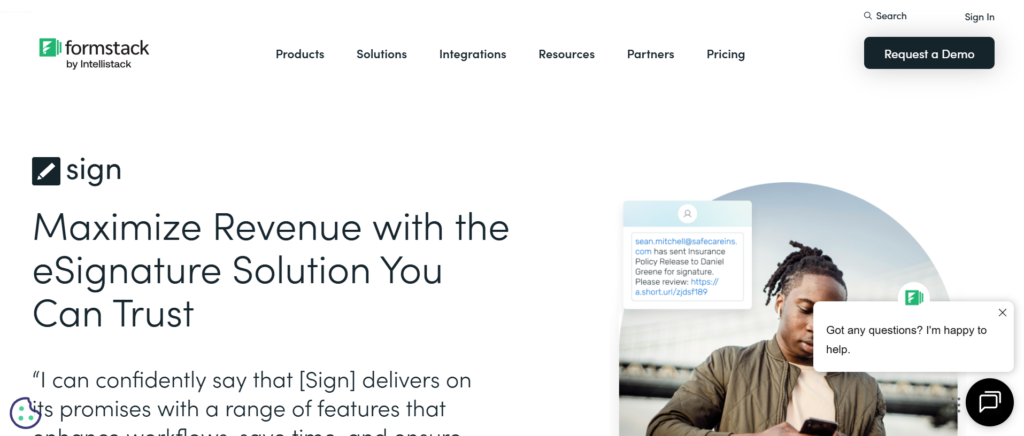The width and height of the screenshot is (1024, 436).
Task: Open the Partners menu item
Action: click(x=650, y=54)
